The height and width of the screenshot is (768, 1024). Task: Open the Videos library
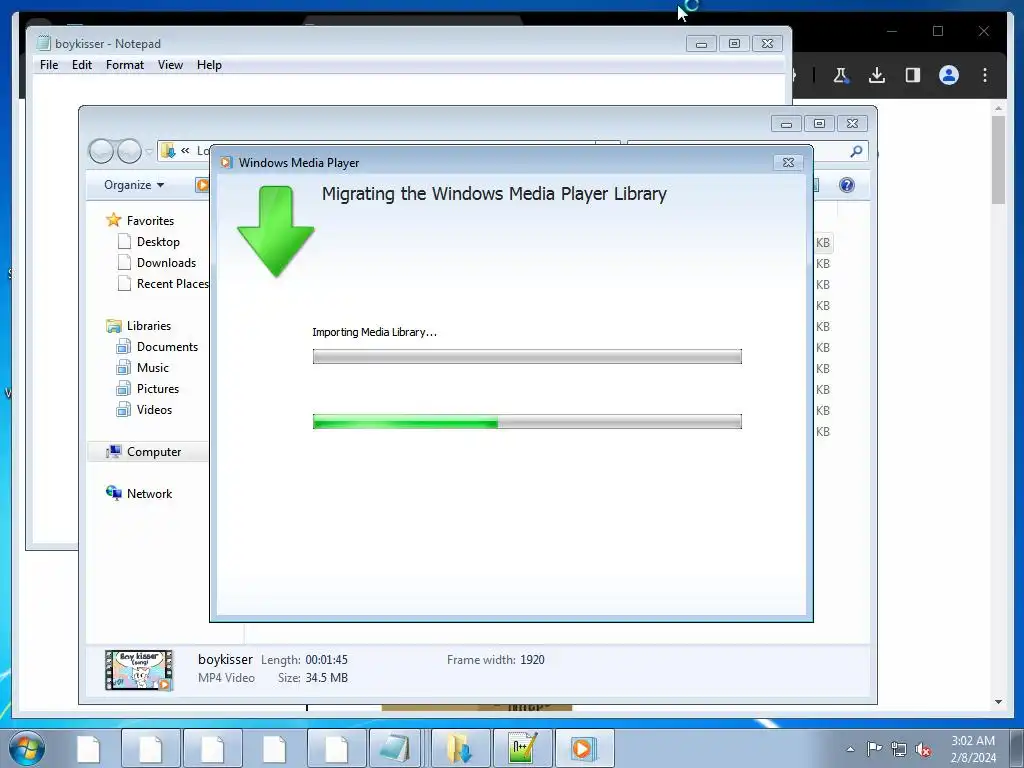pos(154,409)
